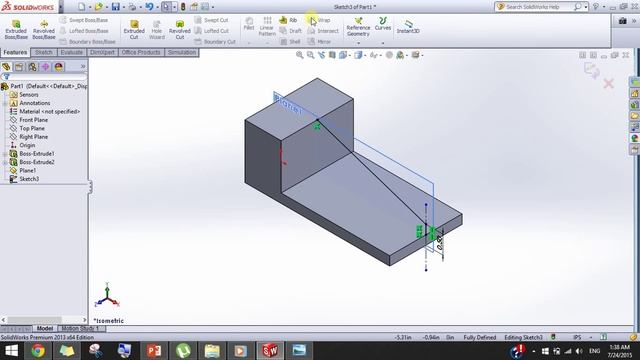The width and height of the screenshot is (640, 360).
Task: Open Google Chrome from the taskbar
Action: tap(38, 351)
